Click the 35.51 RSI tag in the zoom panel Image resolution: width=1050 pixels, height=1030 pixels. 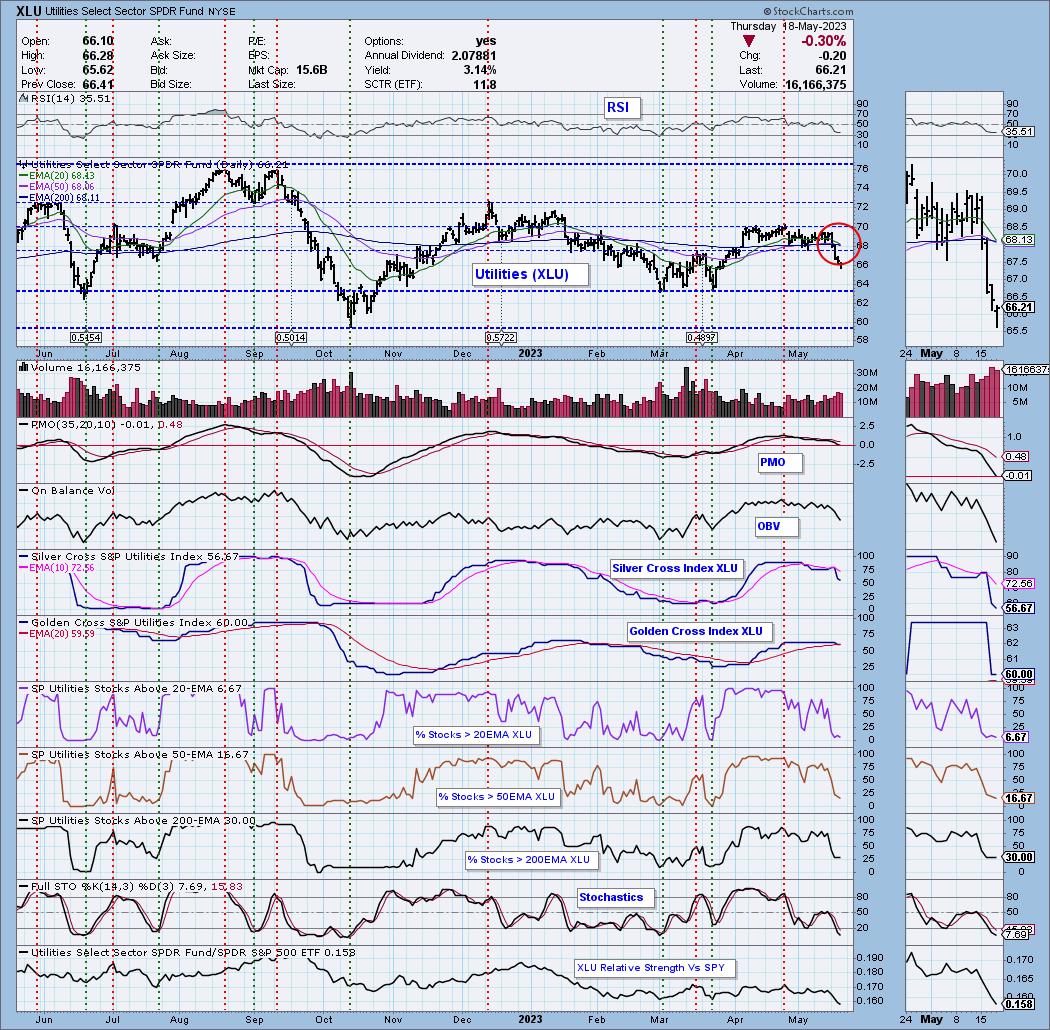(x=1020, y=133)
